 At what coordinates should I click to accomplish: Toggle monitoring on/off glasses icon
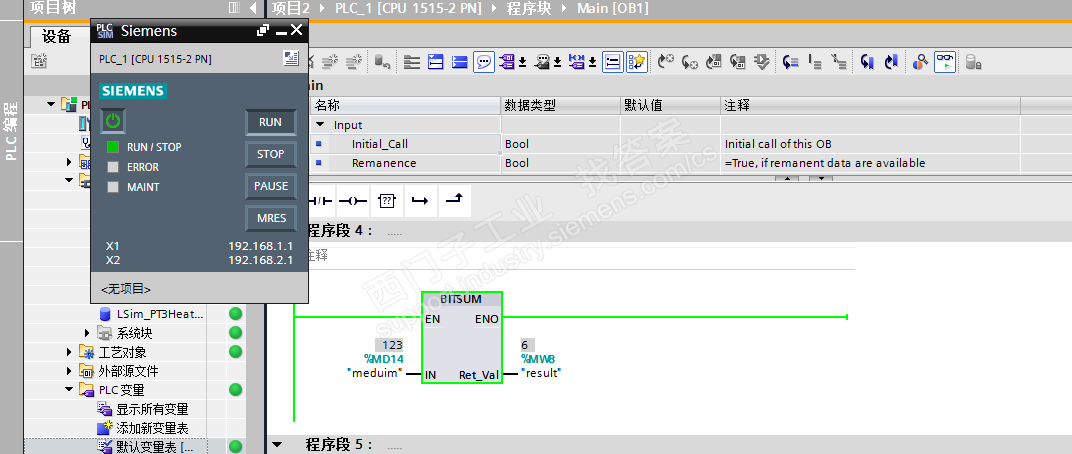[x=945, y=62]
